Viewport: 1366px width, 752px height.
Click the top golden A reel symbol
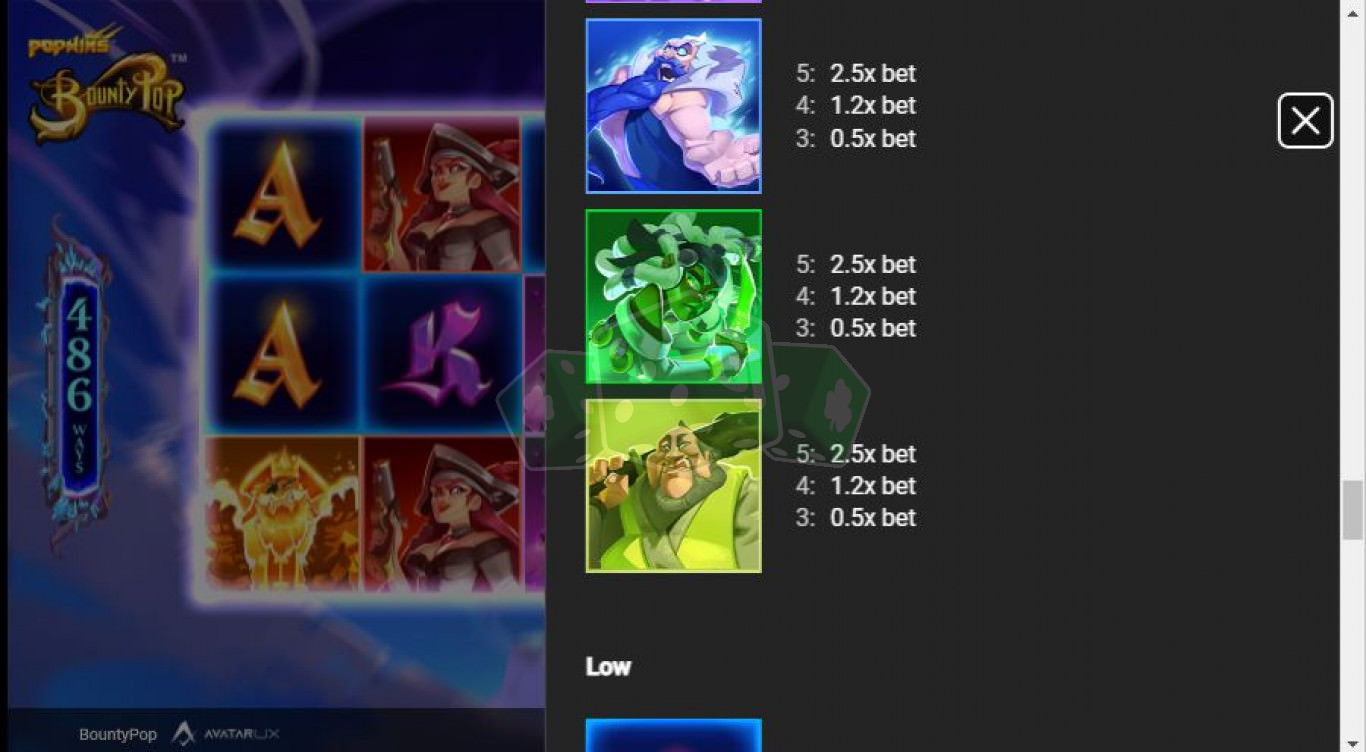tap(283, 195)
